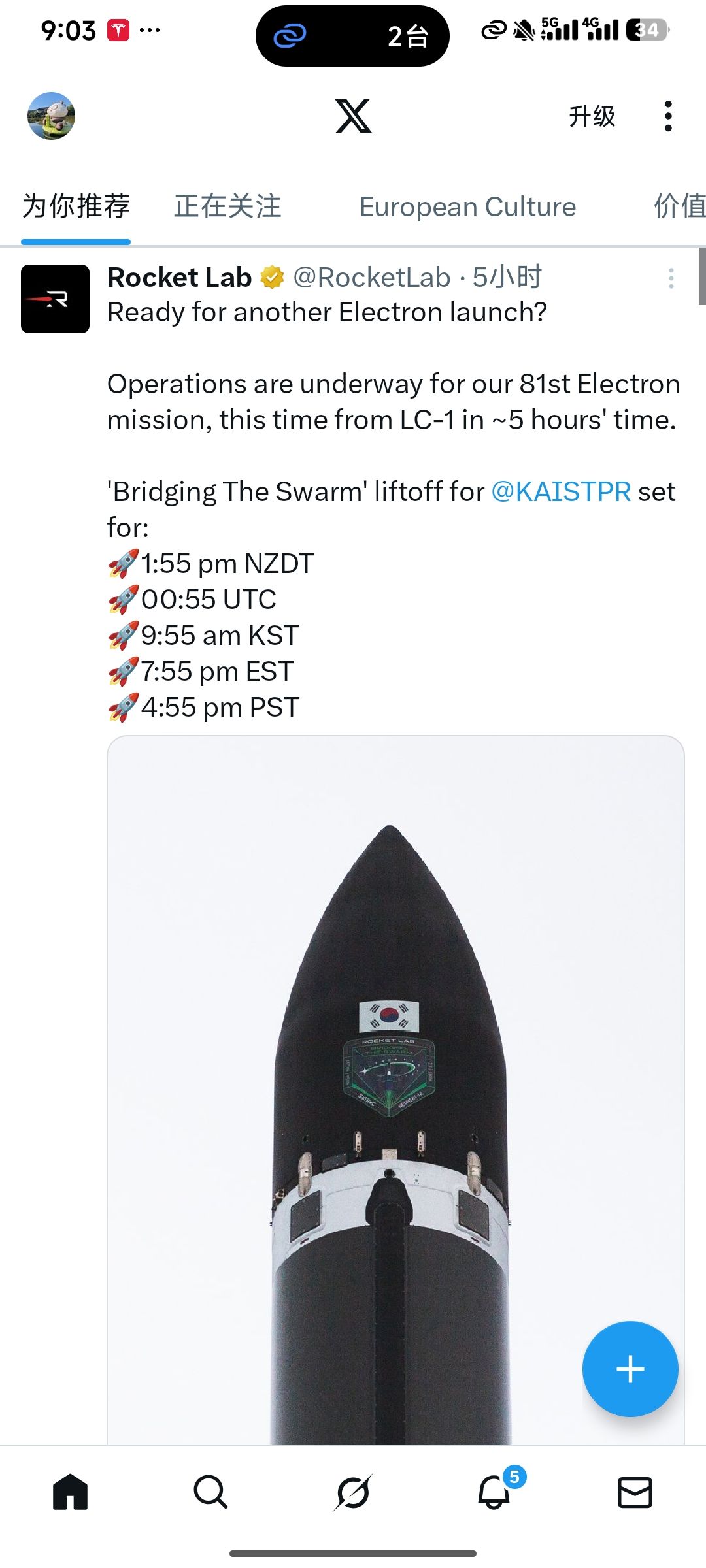Viewport: 706px width, 1568px height.
Task: Open direct messages envelope icon
Action: (635, 1492)
